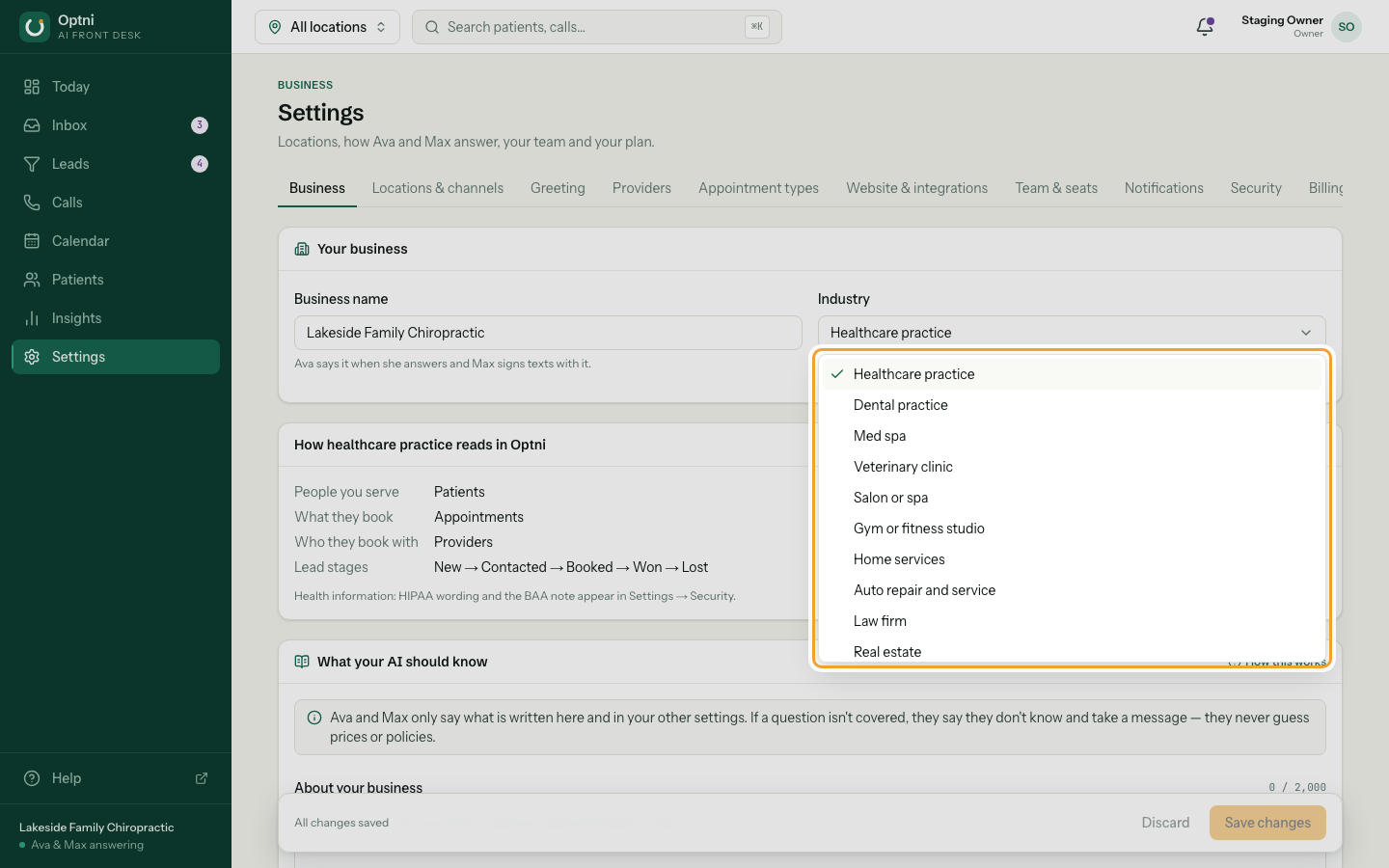This screenshot has height=868, width=1389.
Task: Choose Dental practice from the list
Action: (x=1072, y=405)
